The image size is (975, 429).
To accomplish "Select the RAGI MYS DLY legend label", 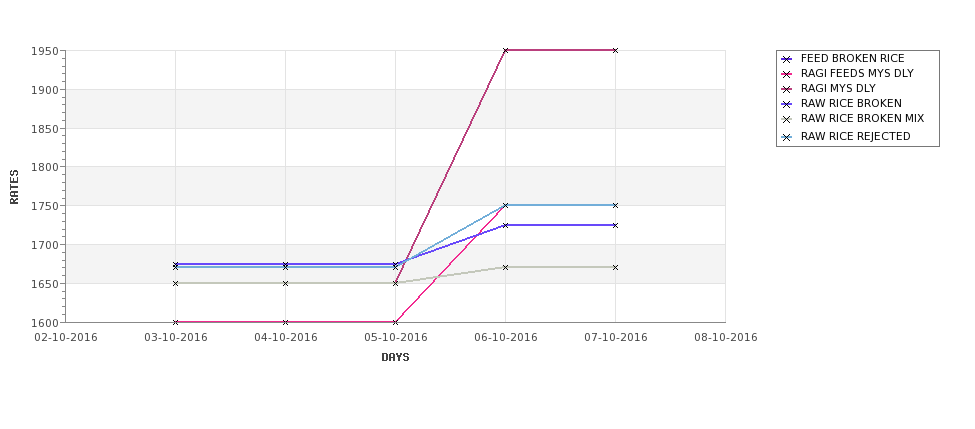I will 838,88.
